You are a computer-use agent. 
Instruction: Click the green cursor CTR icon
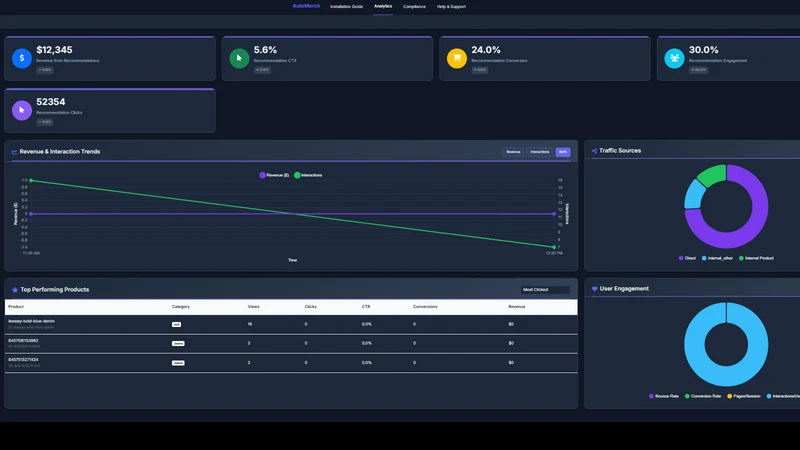(x=239, y=58)
